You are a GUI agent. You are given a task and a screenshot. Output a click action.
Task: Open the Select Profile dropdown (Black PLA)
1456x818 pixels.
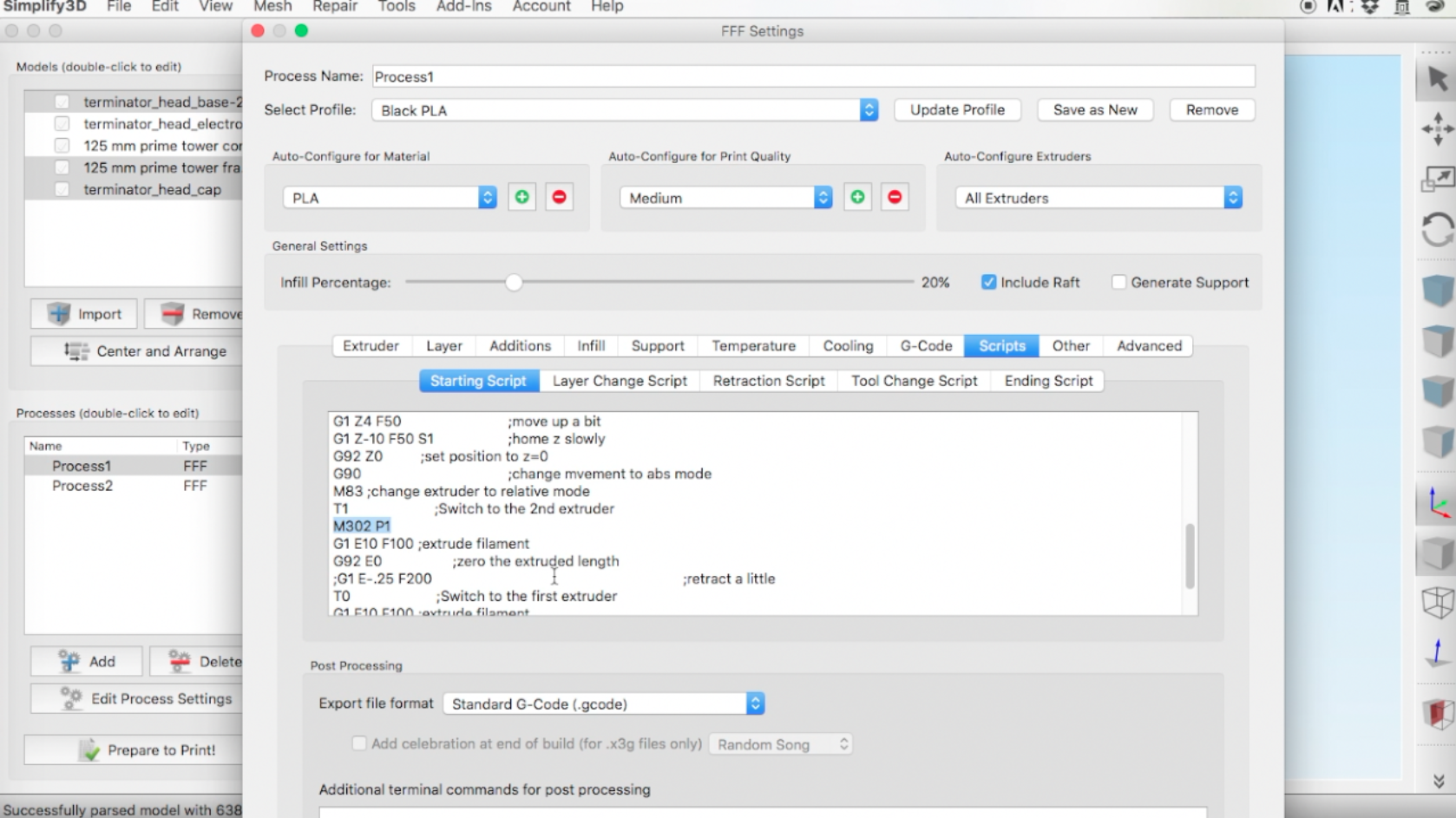[x=625, y=110]
